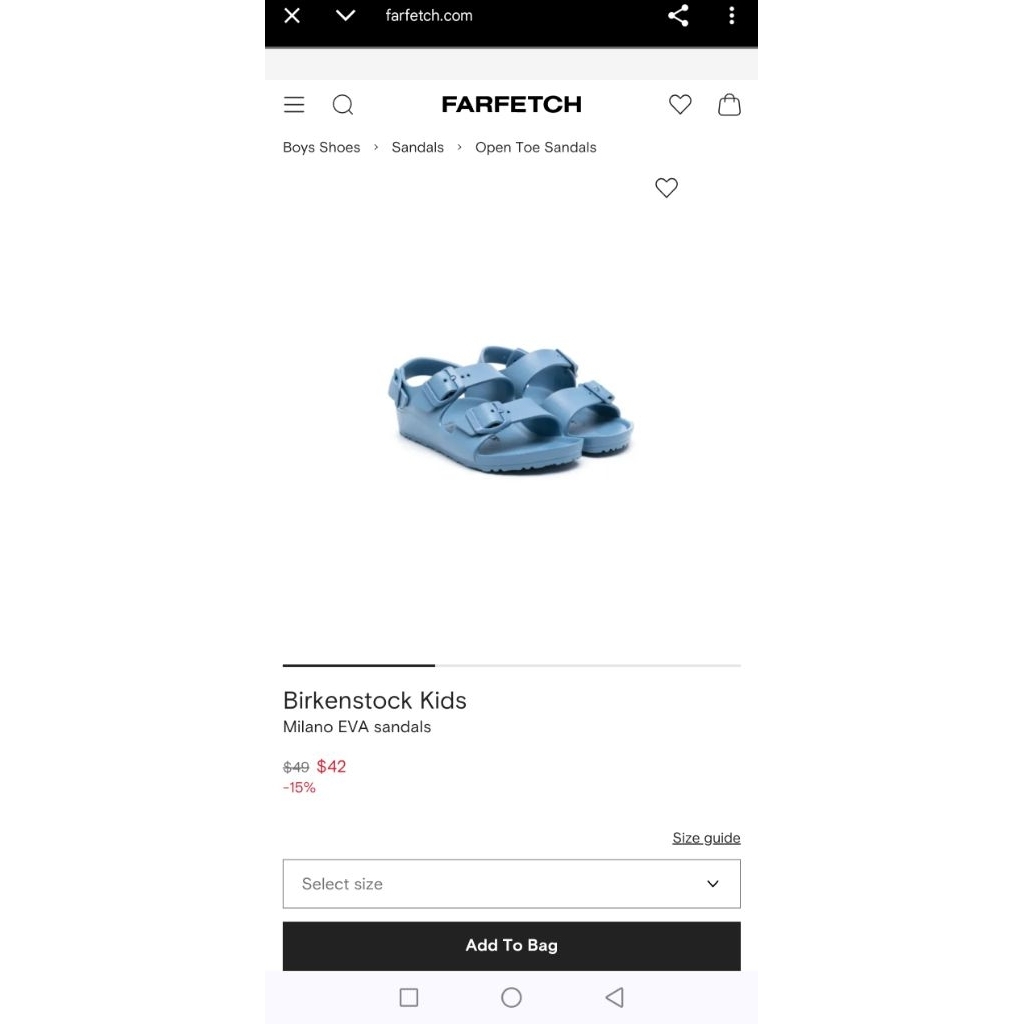The height and width of the screenshot is (1024, 1024).
Task: Open your wishlist via the heart icon
Action: [x=680, y=104]
